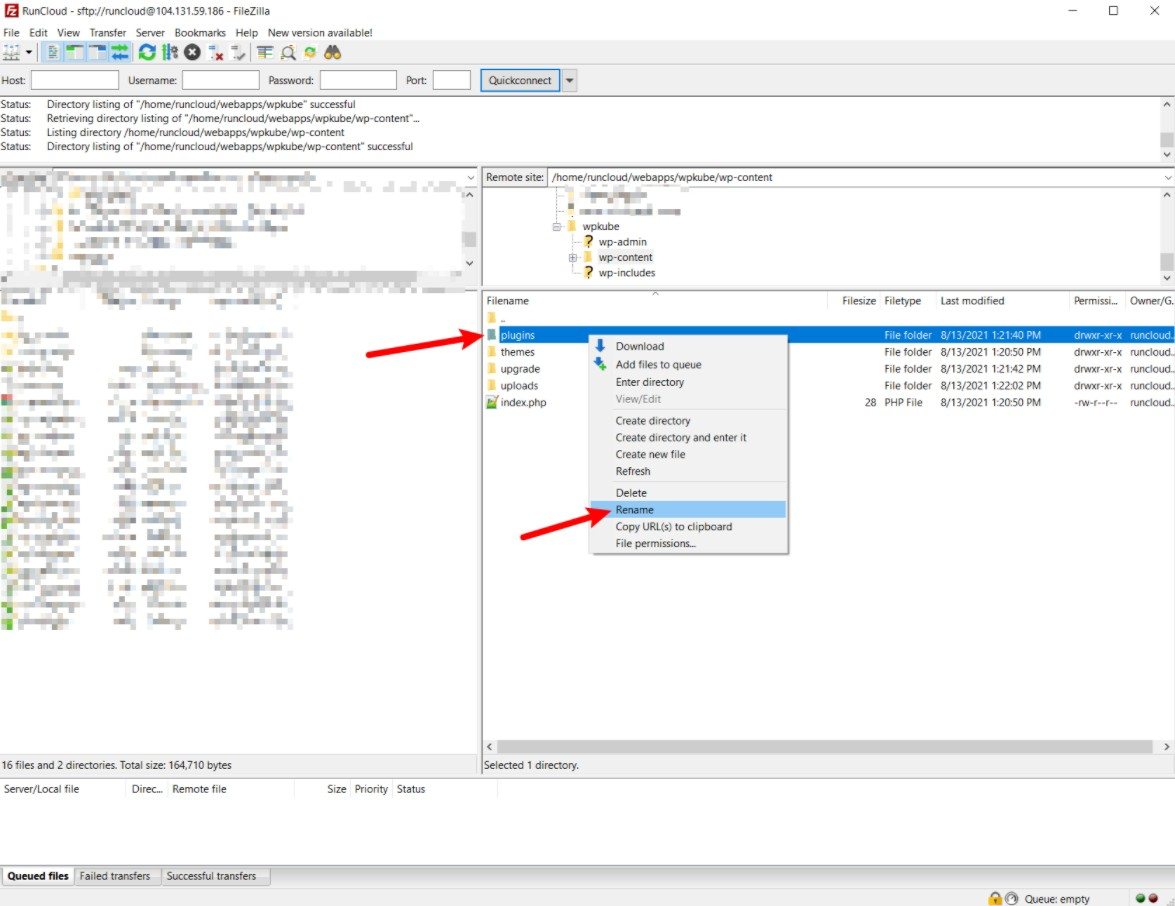Click the Password input field
The image size is (1175, 906).
(x=358, y=80)
